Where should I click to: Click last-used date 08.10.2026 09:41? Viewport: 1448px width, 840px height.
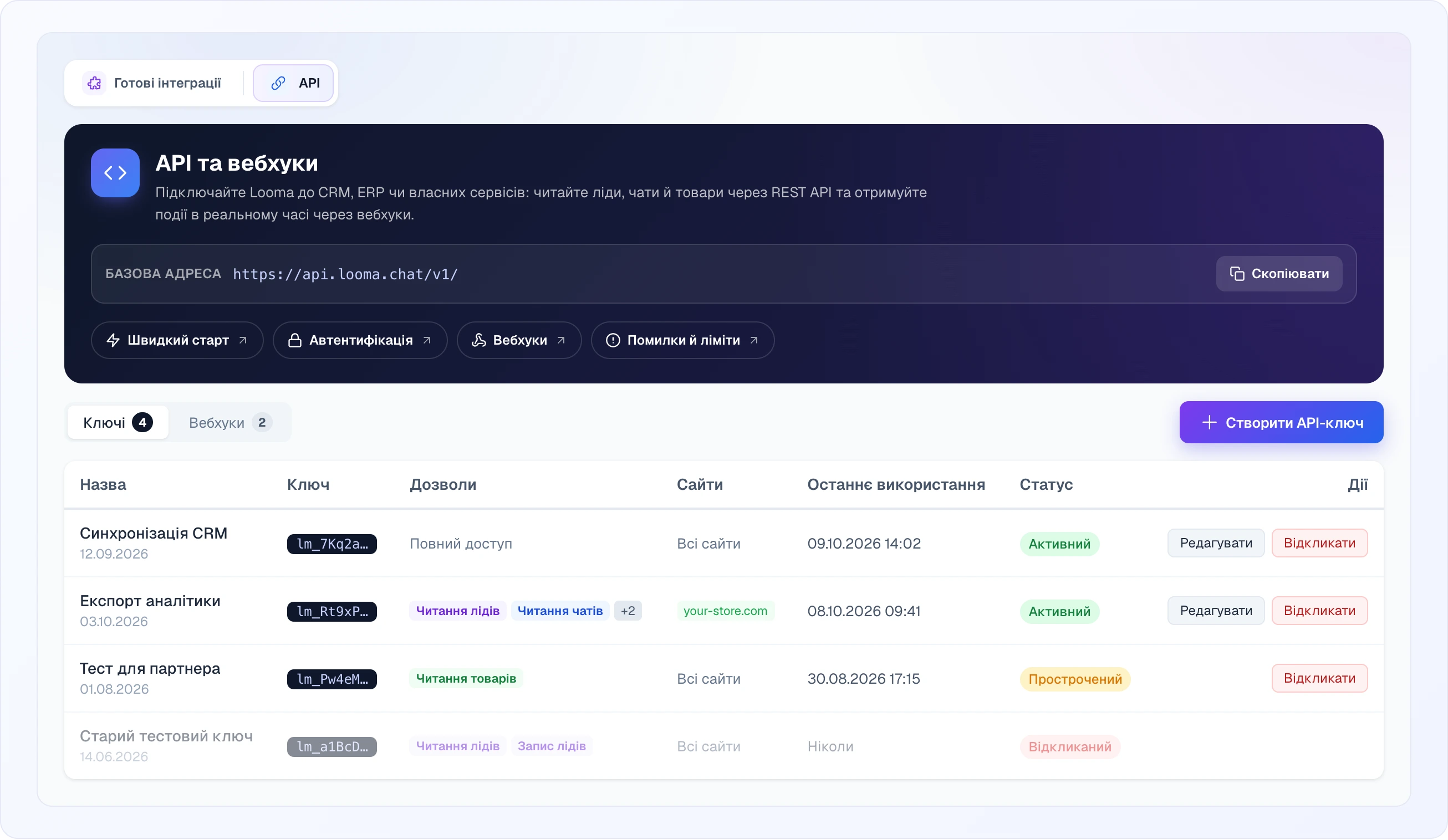[x=864, y=612]
